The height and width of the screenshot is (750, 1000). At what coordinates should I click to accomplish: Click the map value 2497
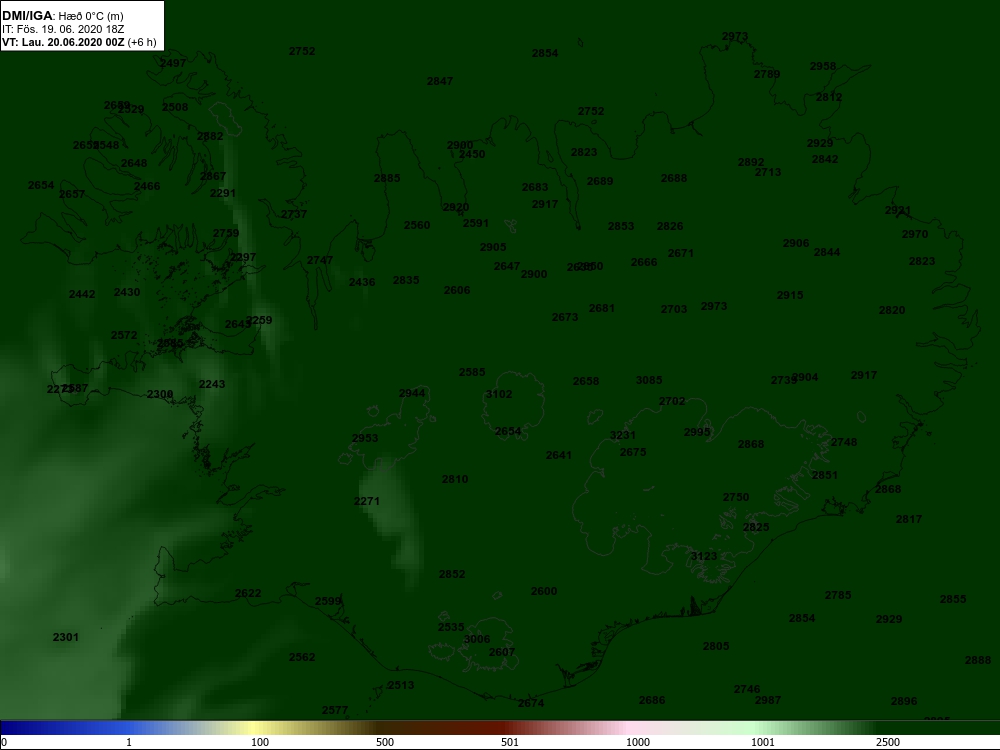point(173,63)
